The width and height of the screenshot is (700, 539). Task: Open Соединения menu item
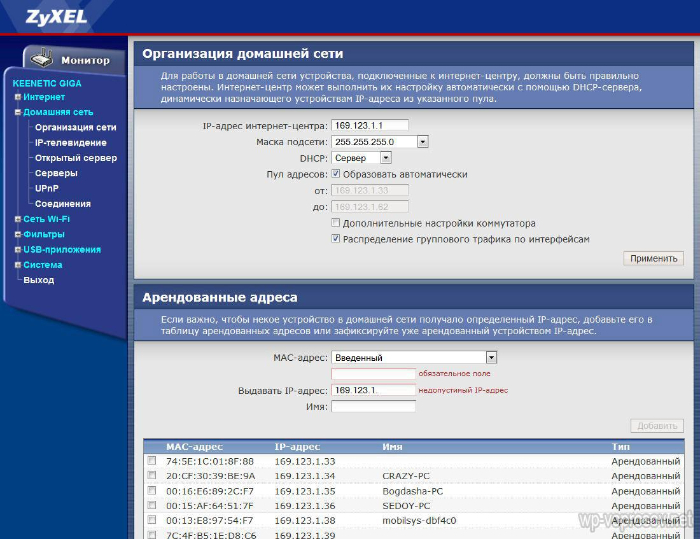pos(62,204)
